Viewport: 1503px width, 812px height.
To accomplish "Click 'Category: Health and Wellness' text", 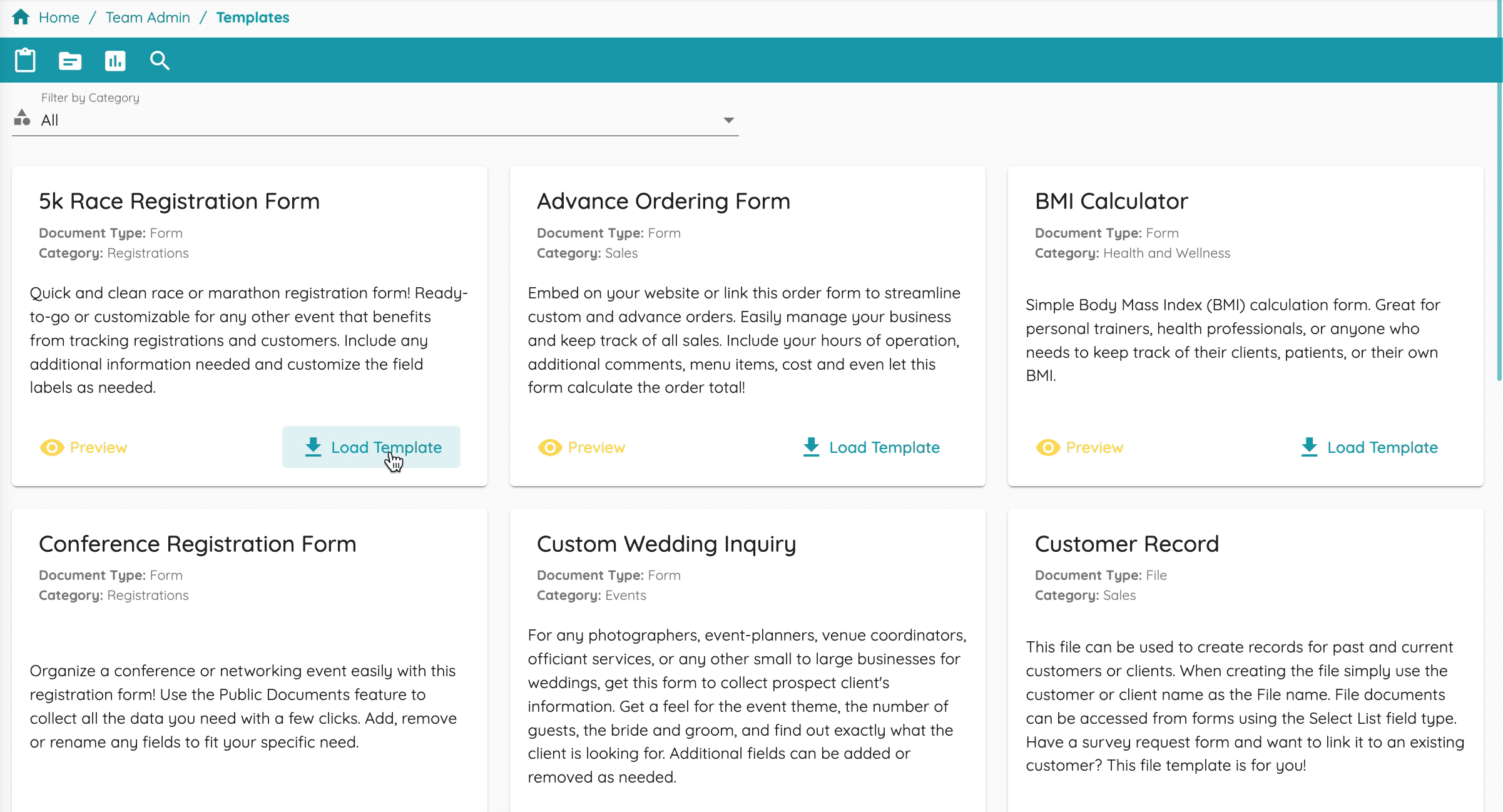I will coord(1133,253).
